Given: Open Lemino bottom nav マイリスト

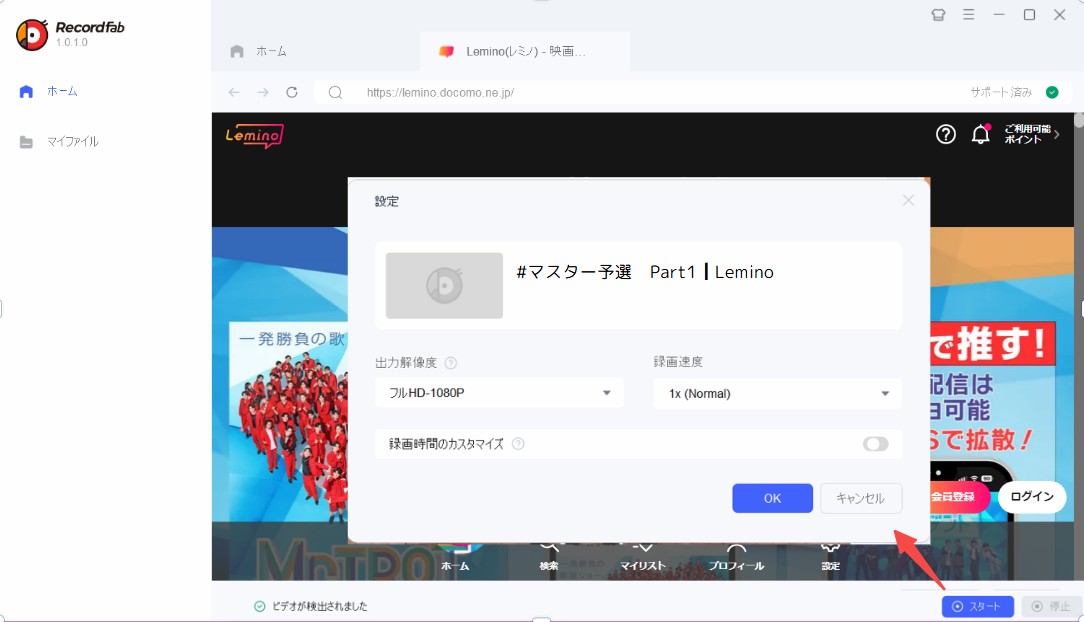Looking at the screenshot, I should click(x=643, y=558).
